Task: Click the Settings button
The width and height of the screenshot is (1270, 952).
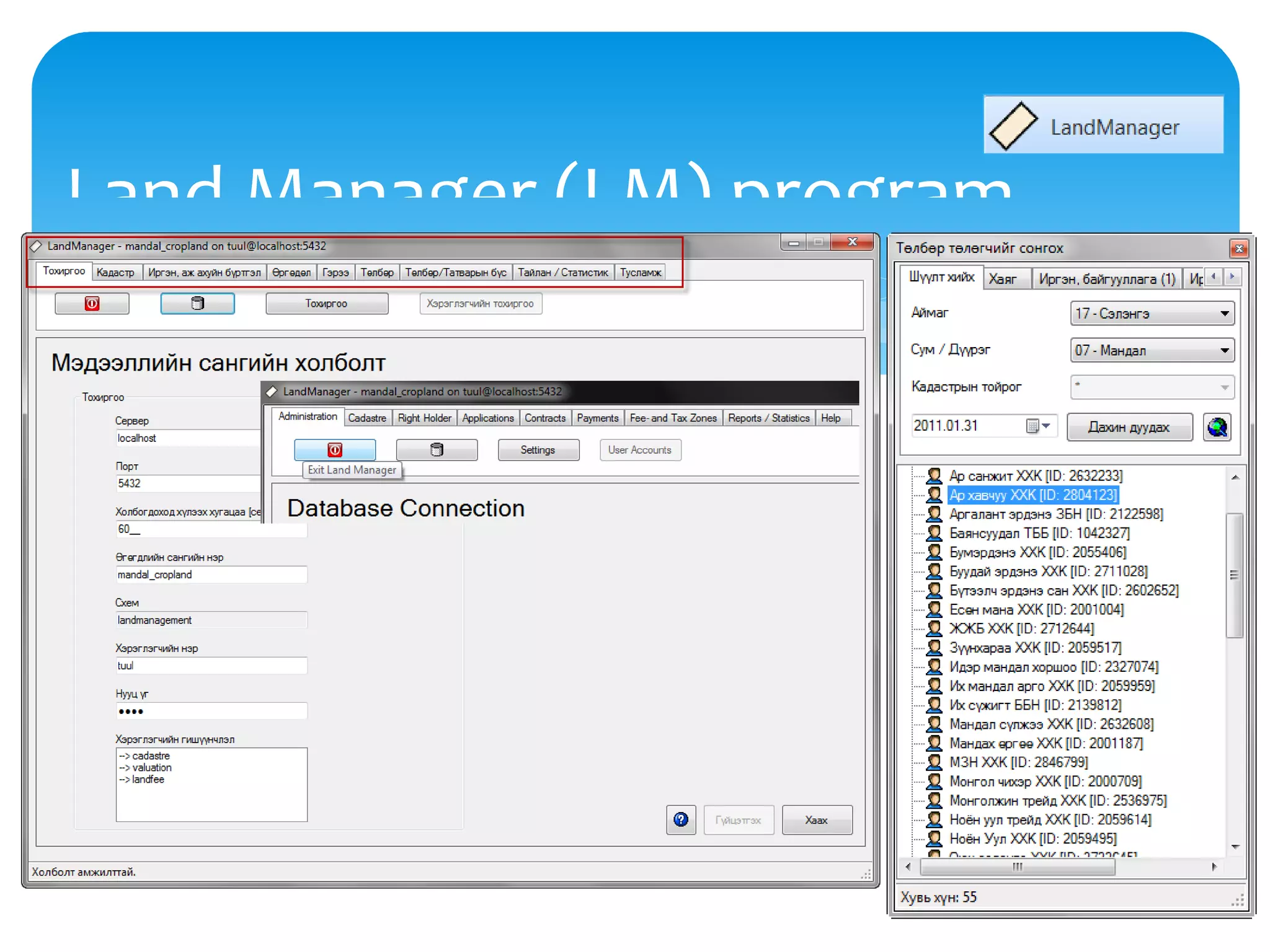Action: [538, 449]
